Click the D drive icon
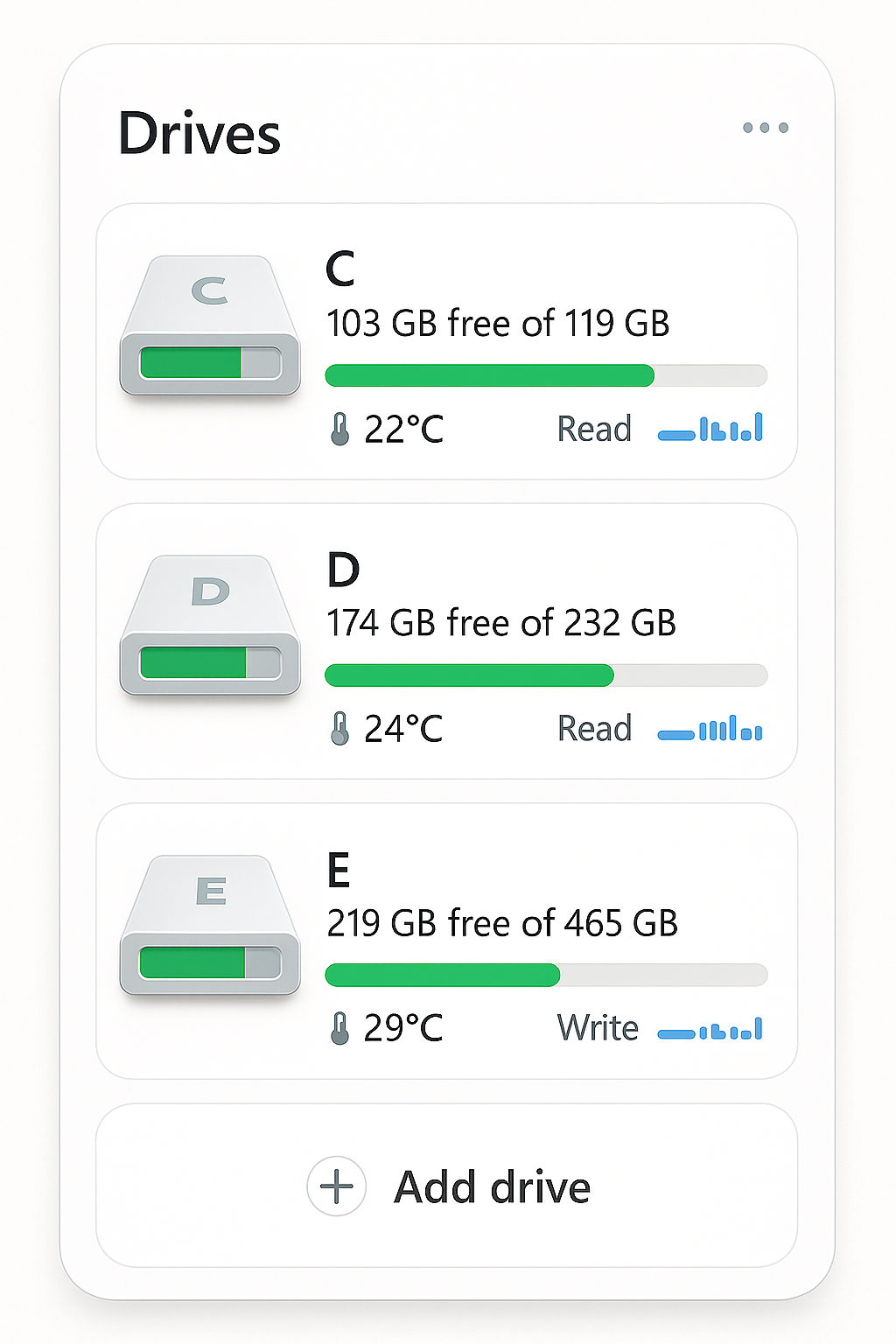 click(x=210, y=626)
